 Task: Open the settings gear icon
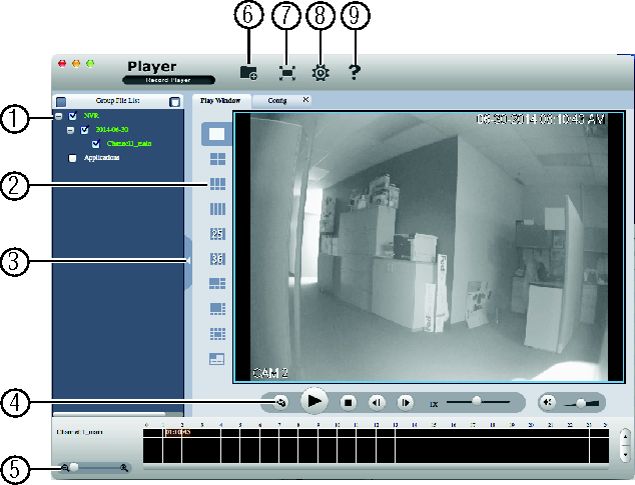(x=320, y=73)
